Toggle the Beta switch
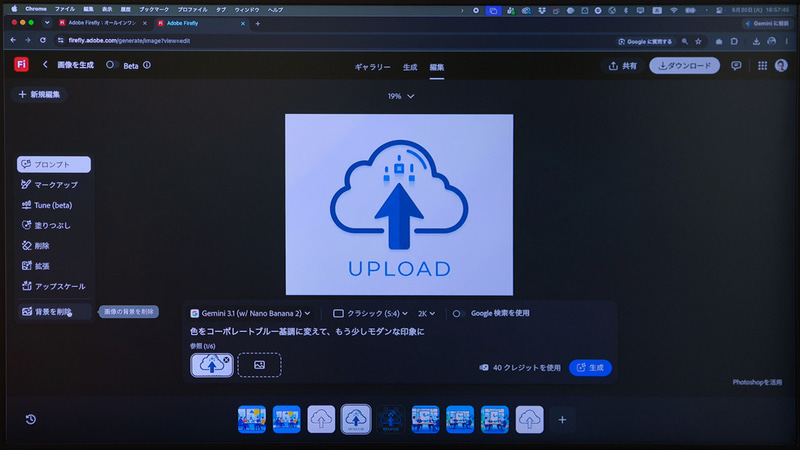 (112, 65)
